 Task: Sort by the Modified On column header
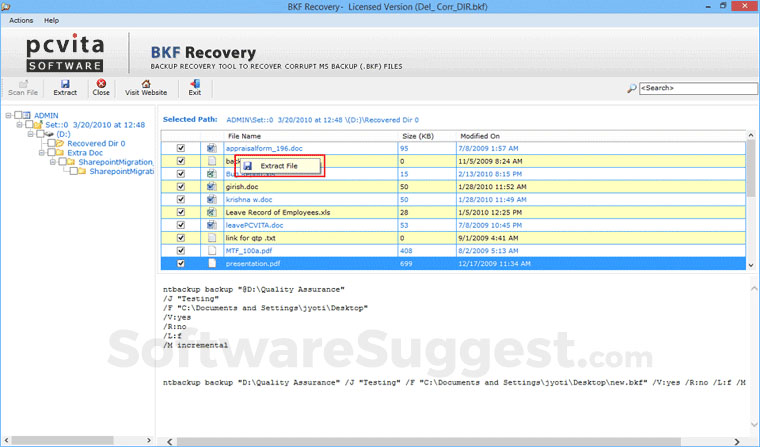tap(480, 135)
